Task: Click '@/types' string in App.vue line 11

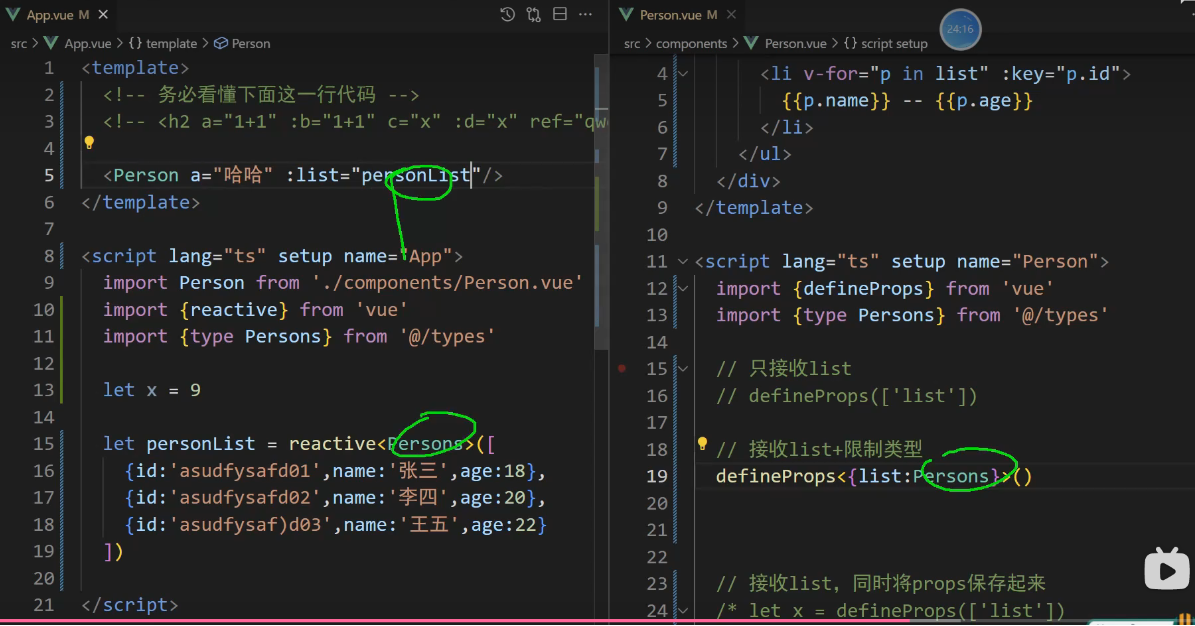Action: pyautogui.click(x=447, y=336)
